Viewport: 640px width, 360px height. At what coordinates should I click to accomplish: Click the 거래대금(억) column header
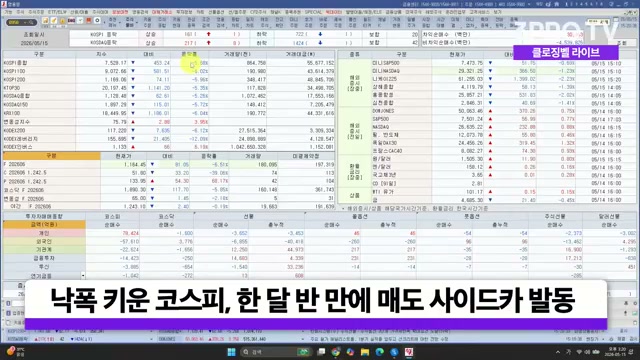(300, 54)
